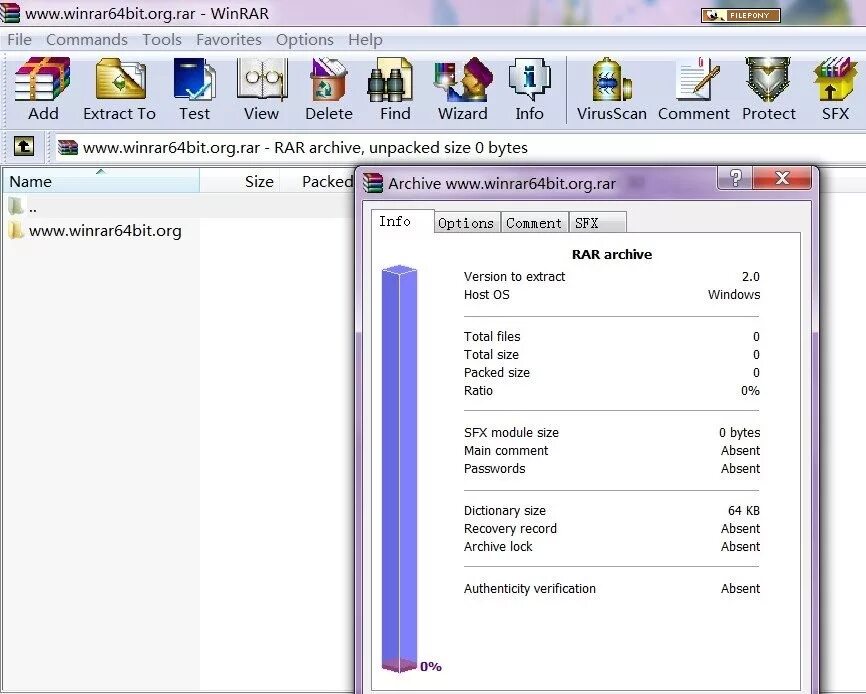The width and height of the screenshot is (866, 694).
Task: Click the 'Authenticity verification' label
Action: [530, 589]
